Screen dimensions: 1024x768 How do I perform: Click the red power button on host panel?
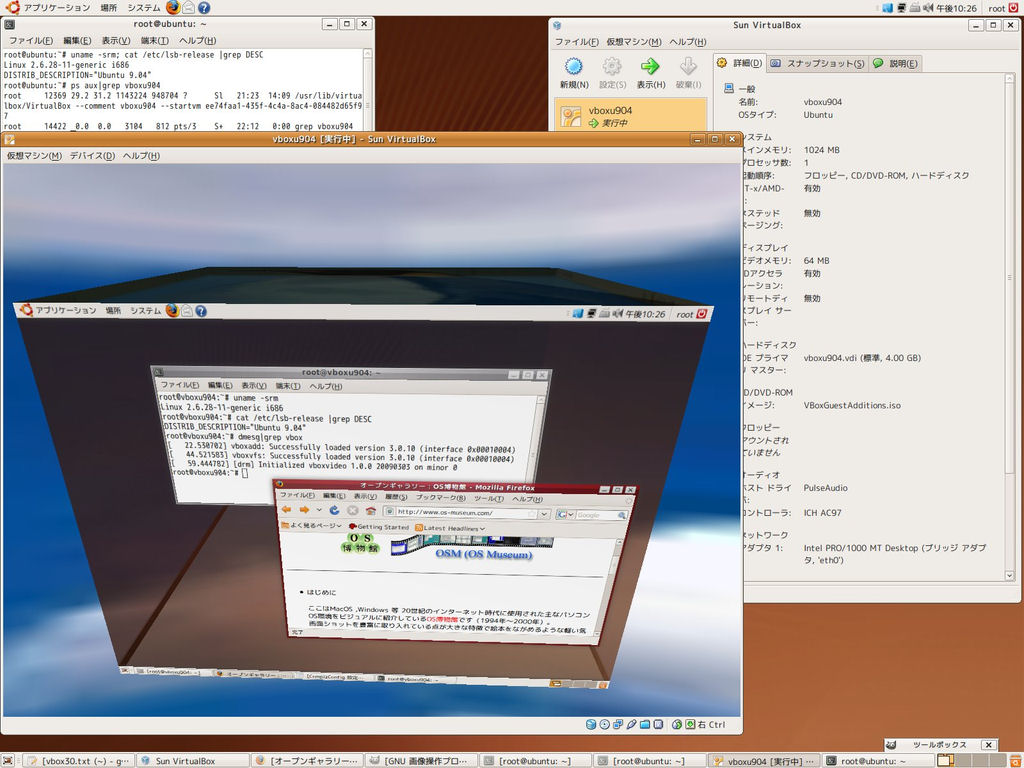[x=1016, y=8]
